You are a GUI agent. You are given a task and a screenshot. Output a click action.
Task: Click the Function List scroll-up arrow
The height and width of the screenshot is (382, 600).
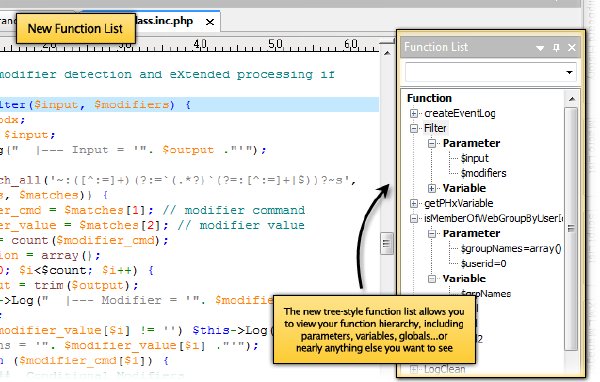[572, 99]
